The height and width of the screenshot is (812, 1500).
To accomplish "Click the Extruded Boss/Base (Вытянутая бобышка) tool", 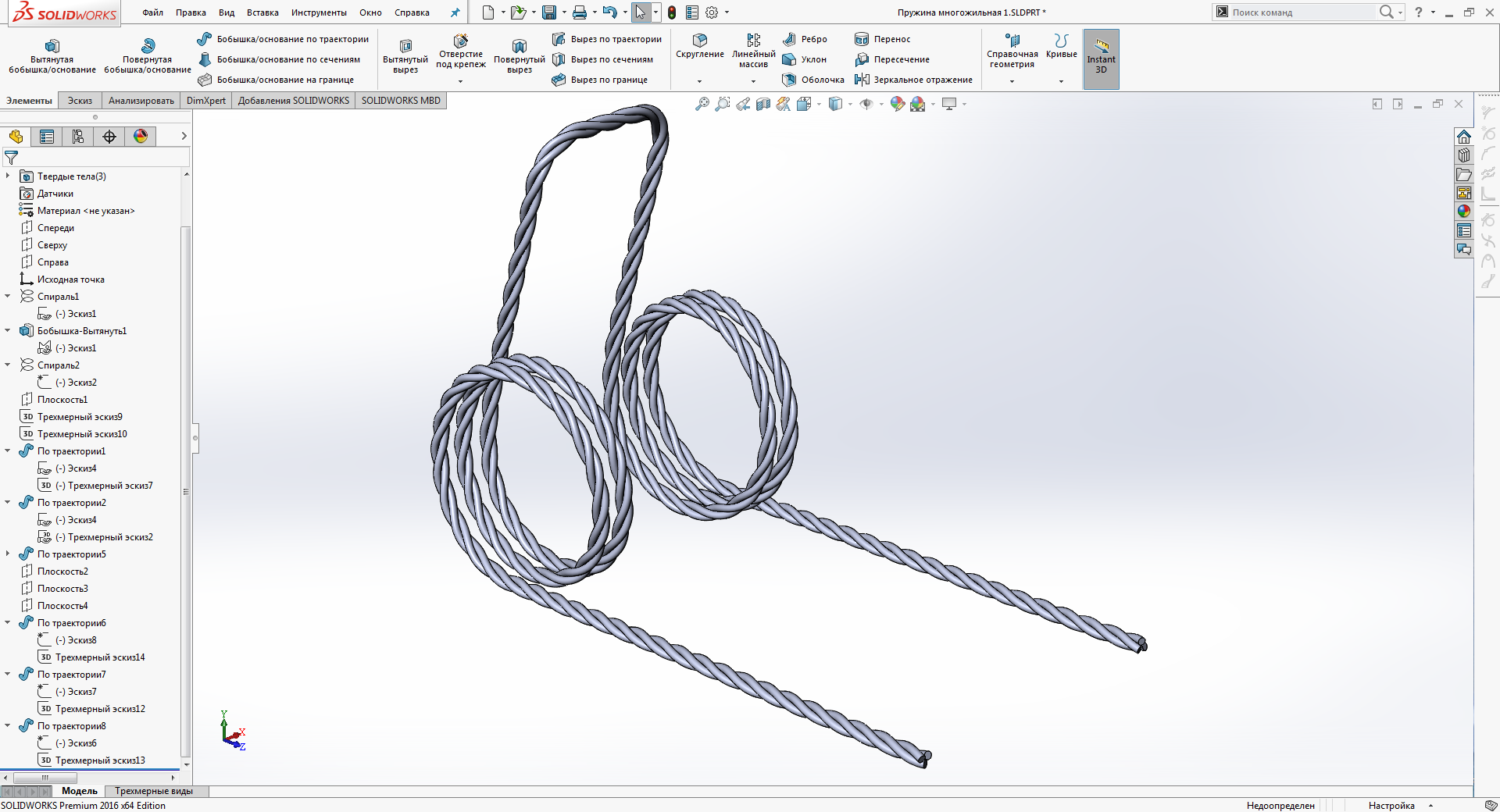I will 52,56.
